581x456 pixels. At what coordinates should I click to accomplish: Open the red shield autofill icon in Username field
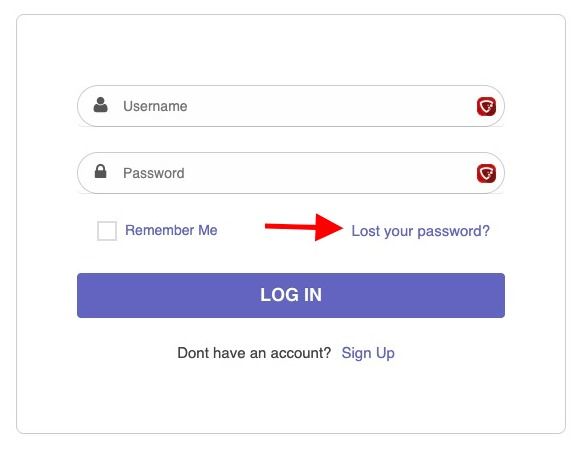pyautogui.click(x=486, y=107)
